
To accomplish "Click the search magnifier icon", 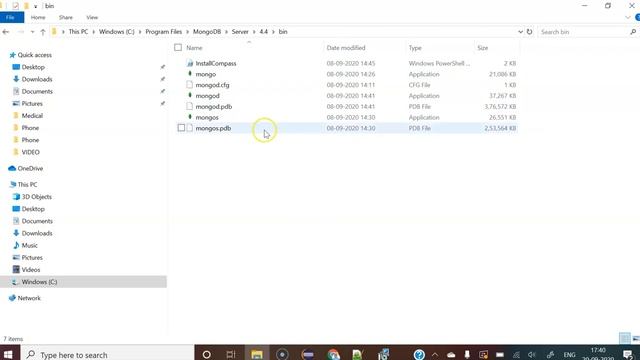I will [633, 32].
